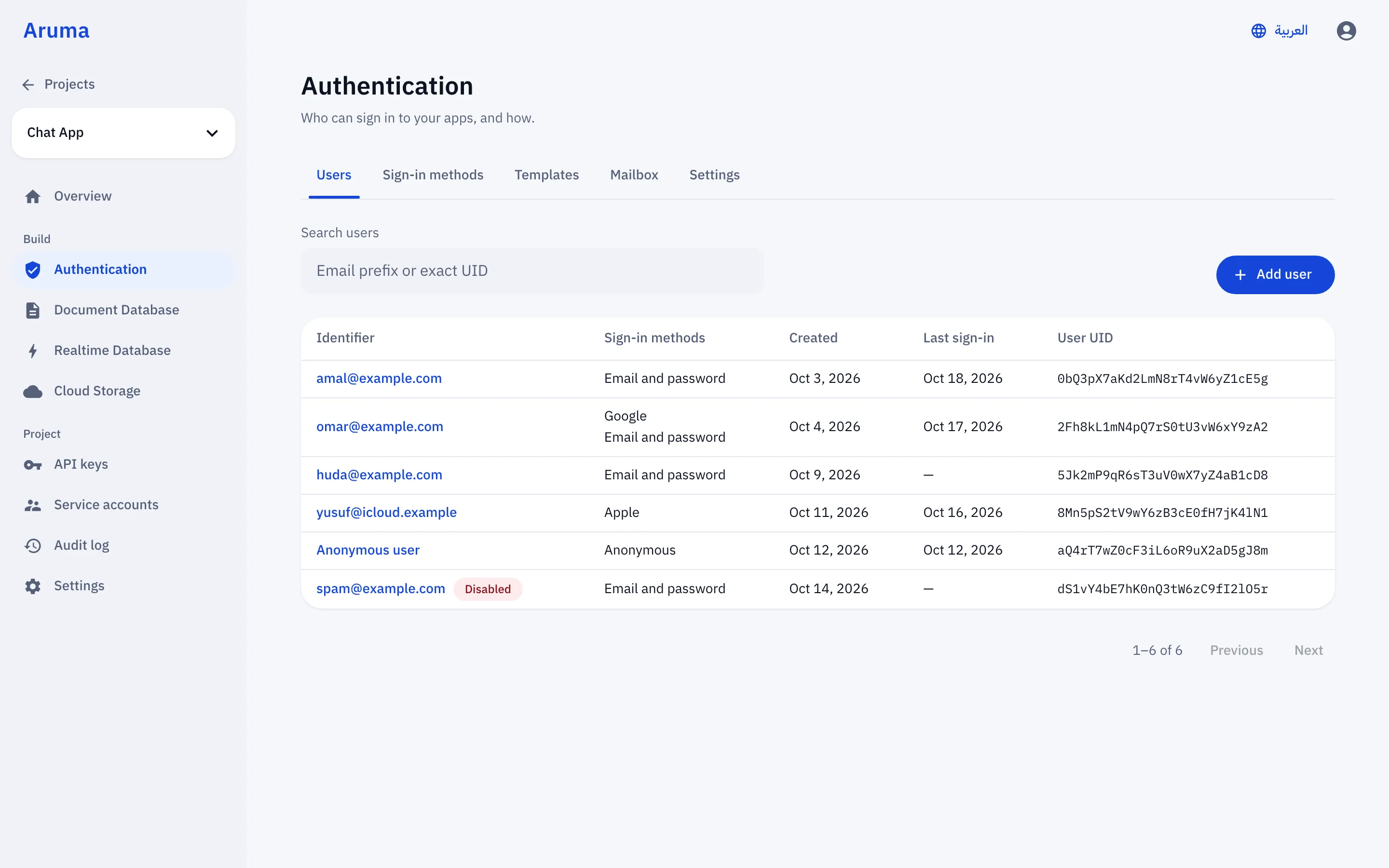Click the Last sign-in column header

click(x=958, y=338)
